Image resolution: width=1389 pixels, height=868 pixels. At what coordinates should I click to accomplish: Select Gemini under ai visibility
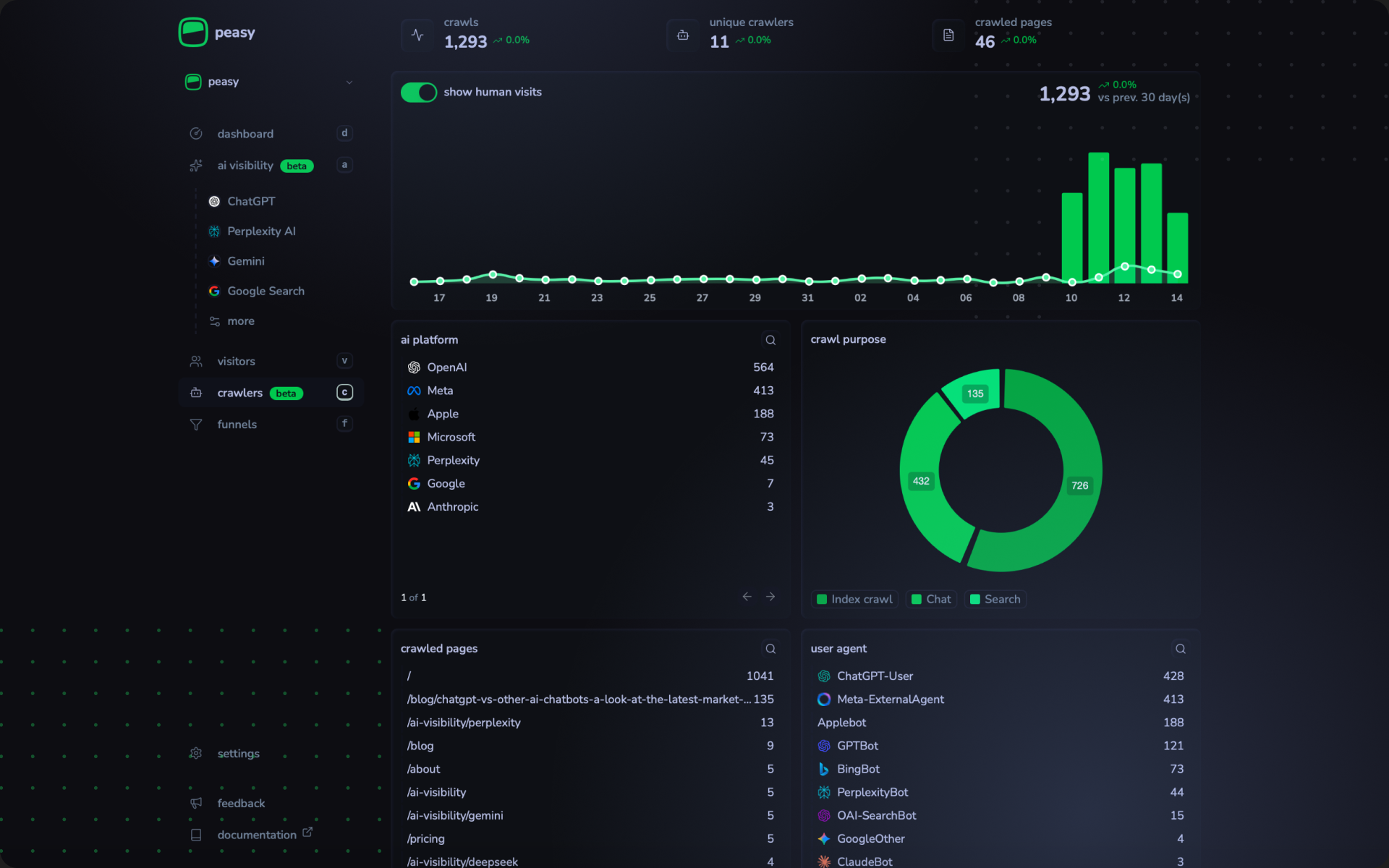tap(245, 261)
